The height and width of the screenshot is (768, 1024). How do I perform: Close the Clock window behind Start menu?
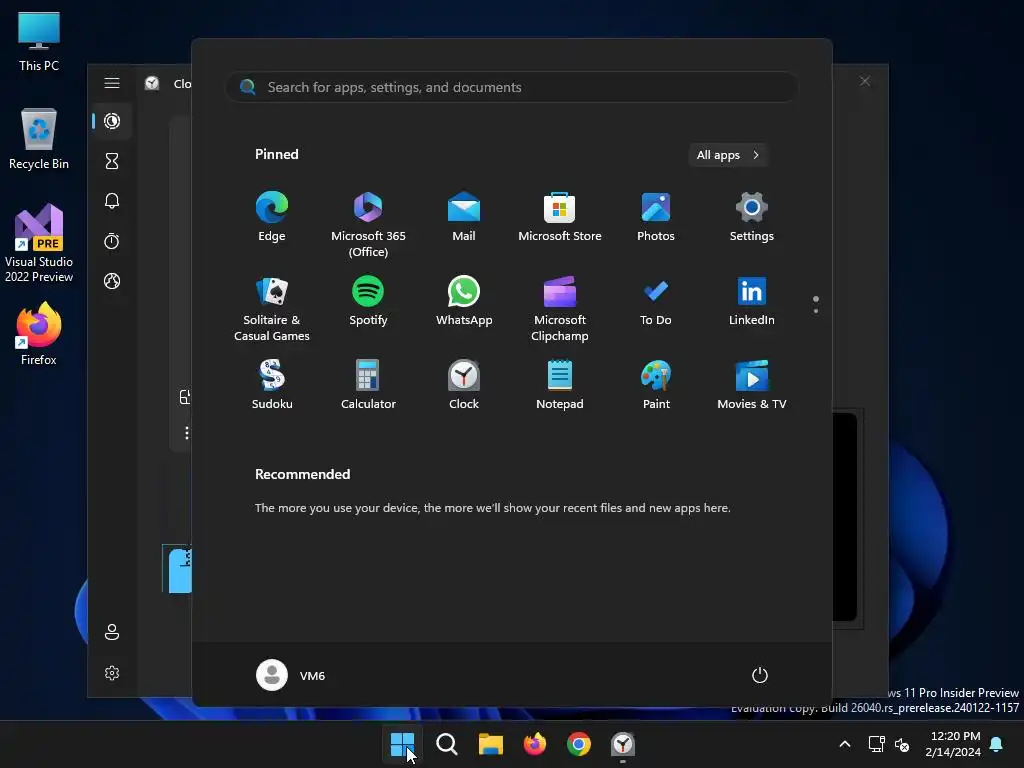pyautogui.click(x=865, y=81)
